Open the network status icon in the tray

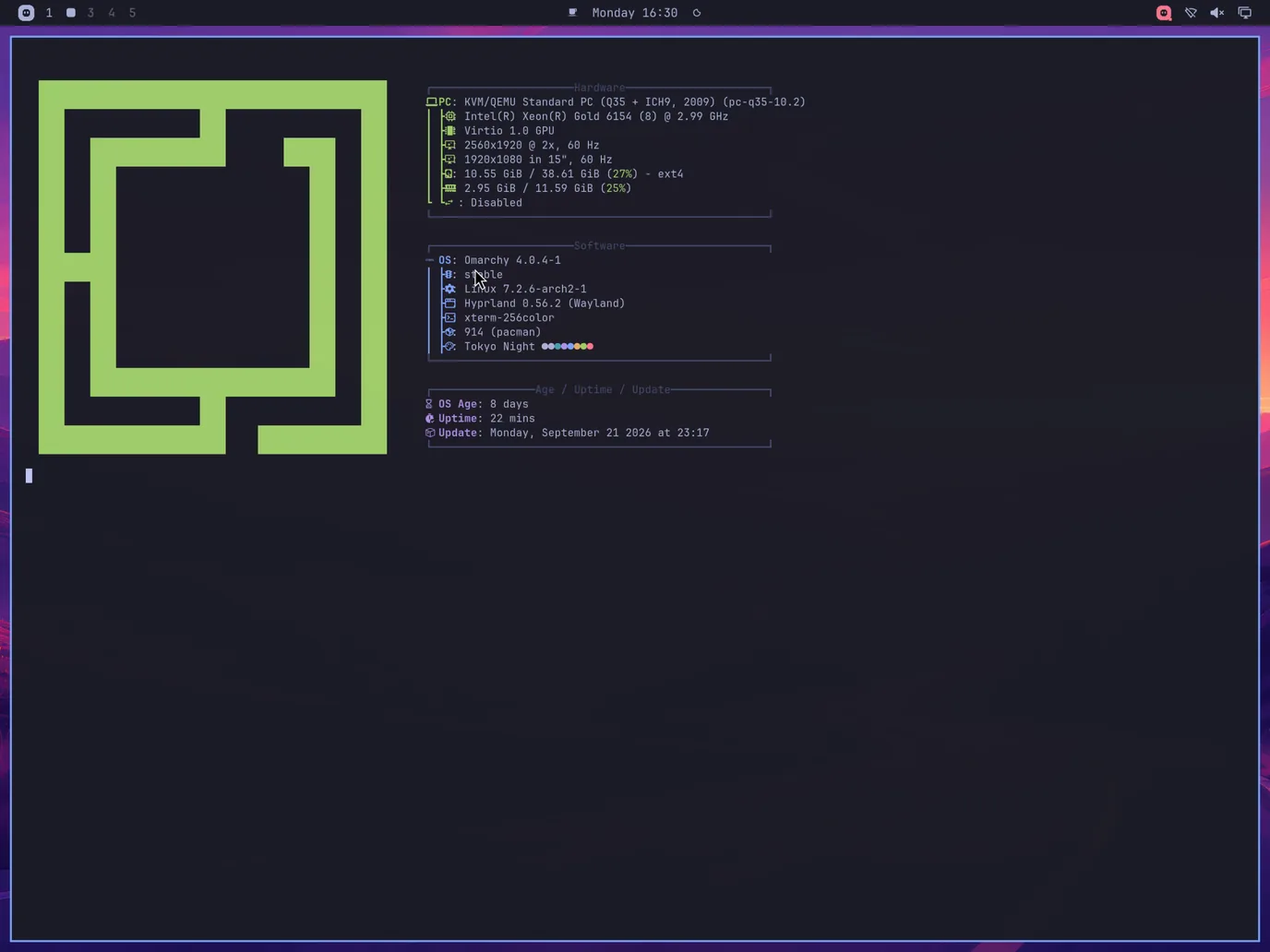[x=1191, y=13]
